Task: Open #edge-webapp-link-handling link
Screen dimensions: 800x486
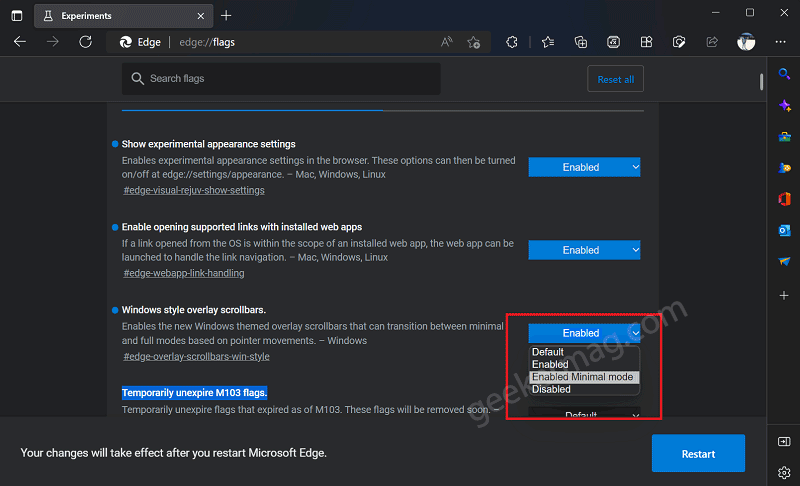Action: point(184,273)
